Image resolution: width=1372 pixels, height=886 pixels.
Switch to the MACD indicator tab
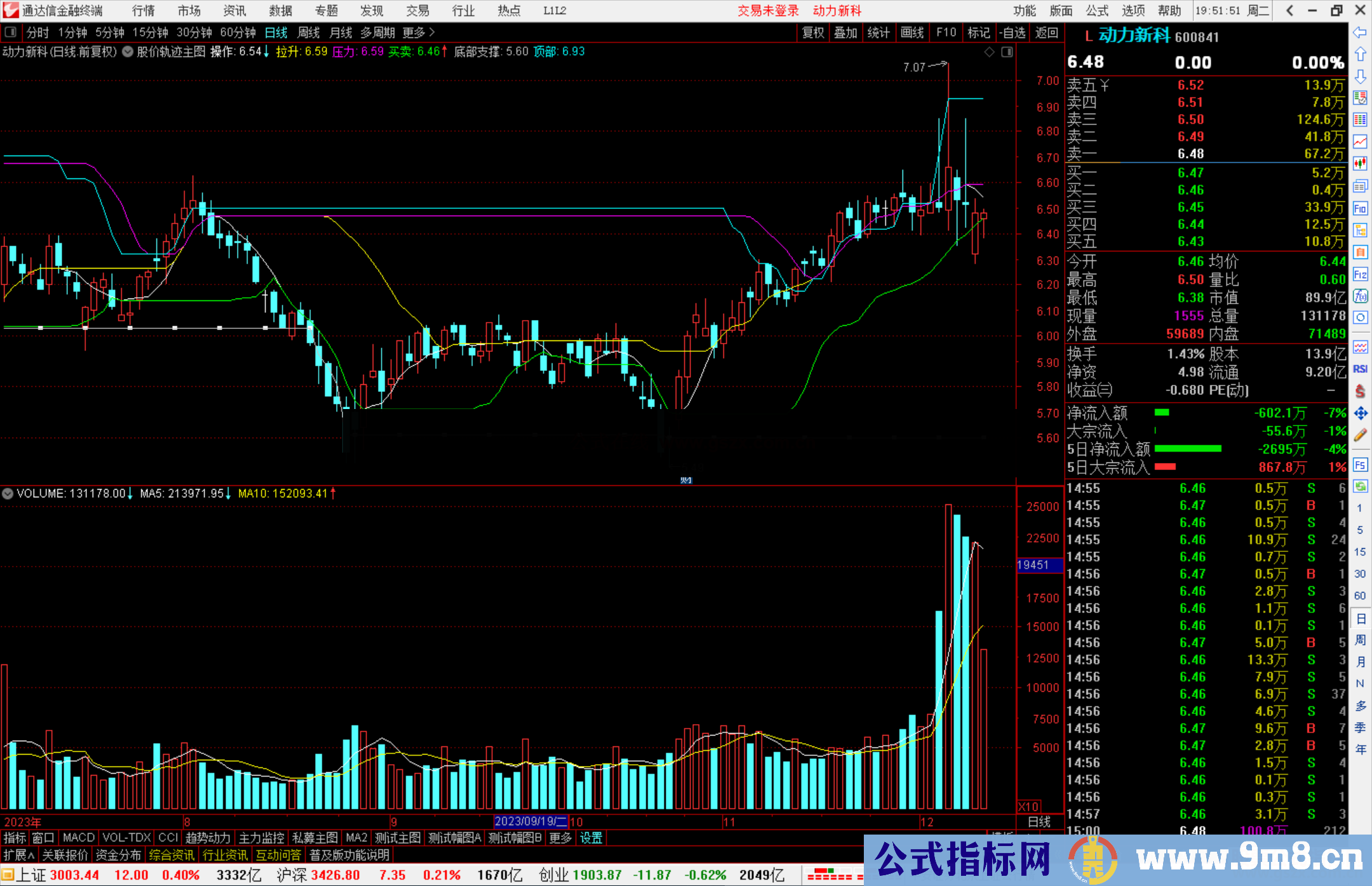click(x=78, y=838)
